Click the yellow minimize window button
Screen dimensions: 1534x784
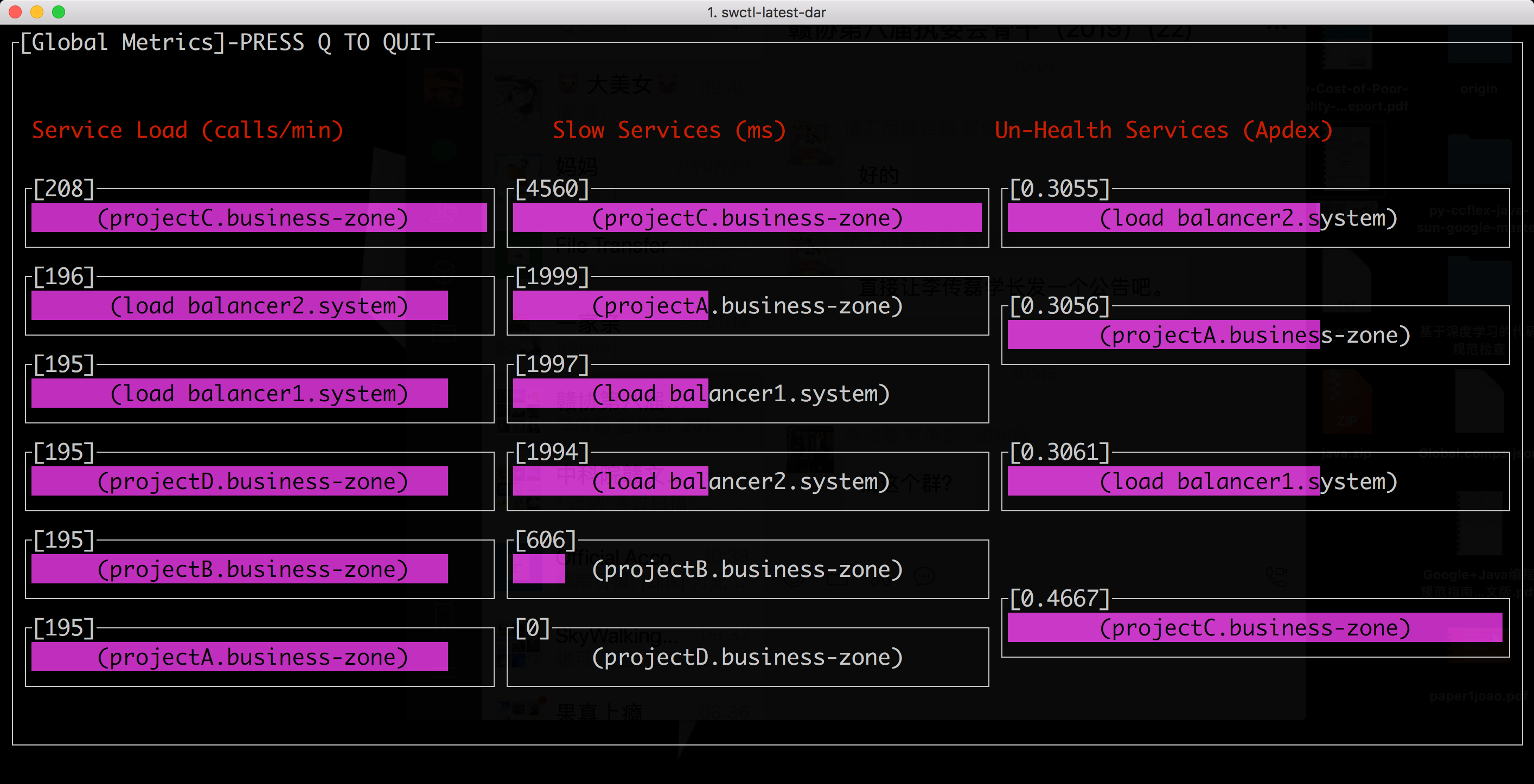tap(37, 12)
